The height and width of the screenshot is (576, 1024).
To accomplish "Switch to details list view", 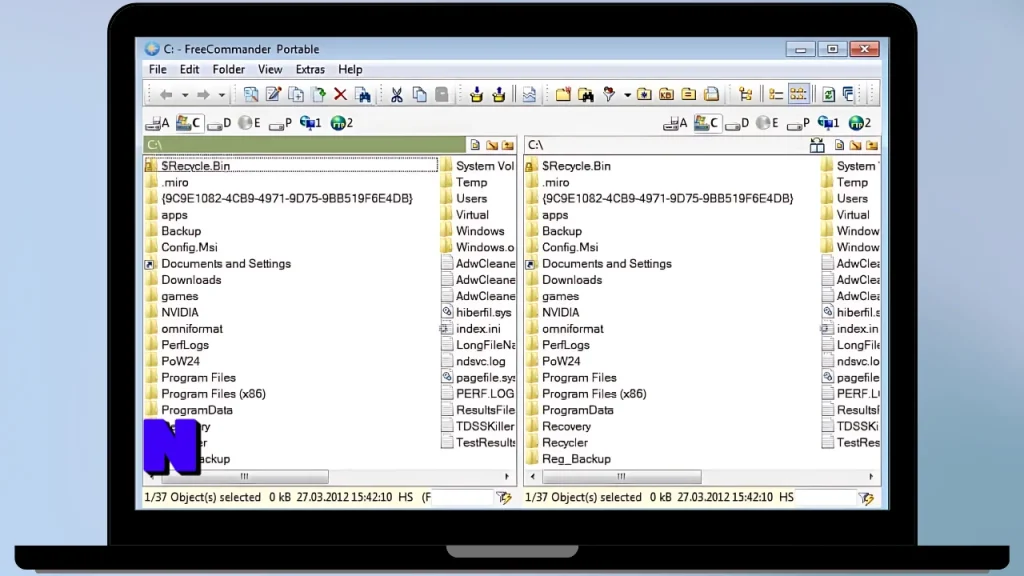I will 775,95.
